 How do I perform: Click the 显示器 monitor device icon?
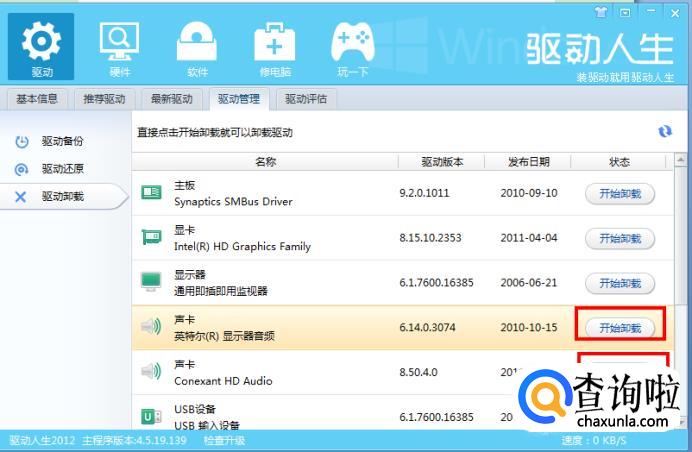tap(151, 282)
